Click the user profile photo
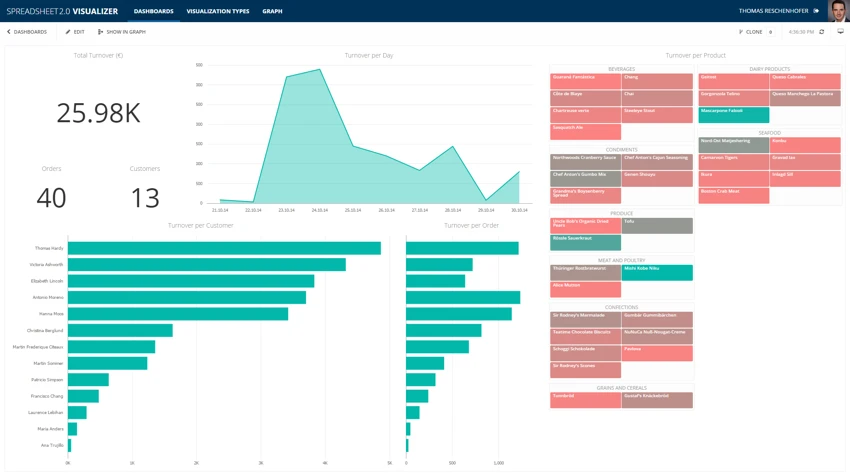The height and width of the screenshot is (476, 850). click(838, 11)
